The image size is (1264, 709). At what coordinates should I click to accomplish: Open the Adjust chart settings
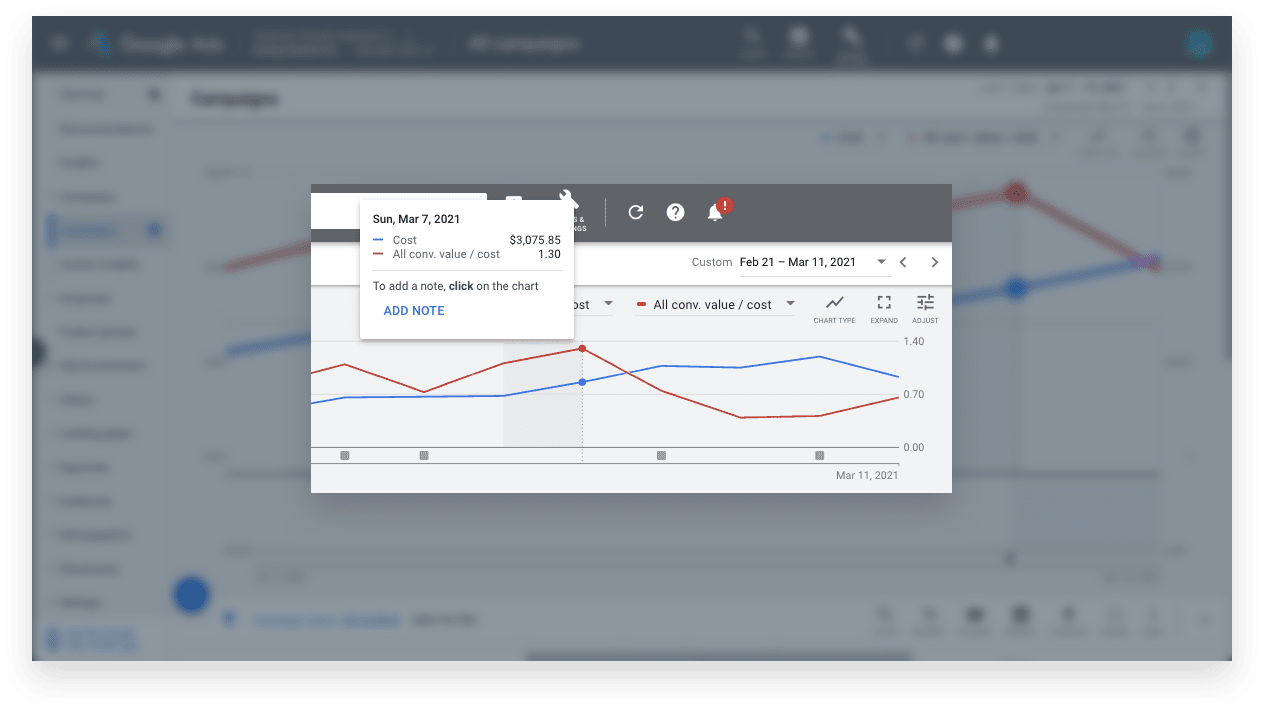click(x=925, y=308)
